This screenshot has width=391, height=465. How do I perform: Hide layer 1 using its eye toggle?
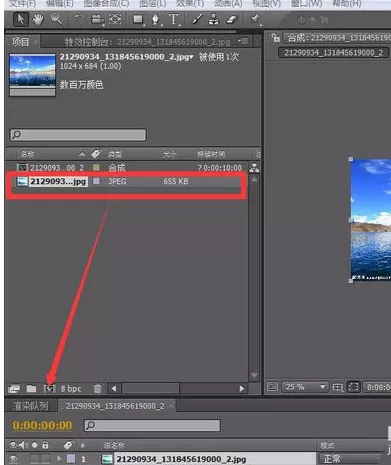[13, 459]
